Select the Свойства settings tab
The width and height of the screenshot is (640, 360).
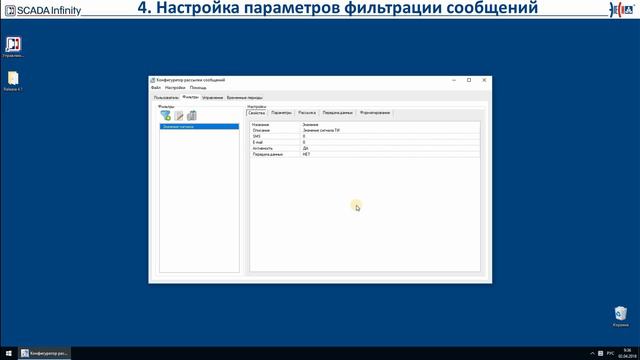click(x=257, y=113)
